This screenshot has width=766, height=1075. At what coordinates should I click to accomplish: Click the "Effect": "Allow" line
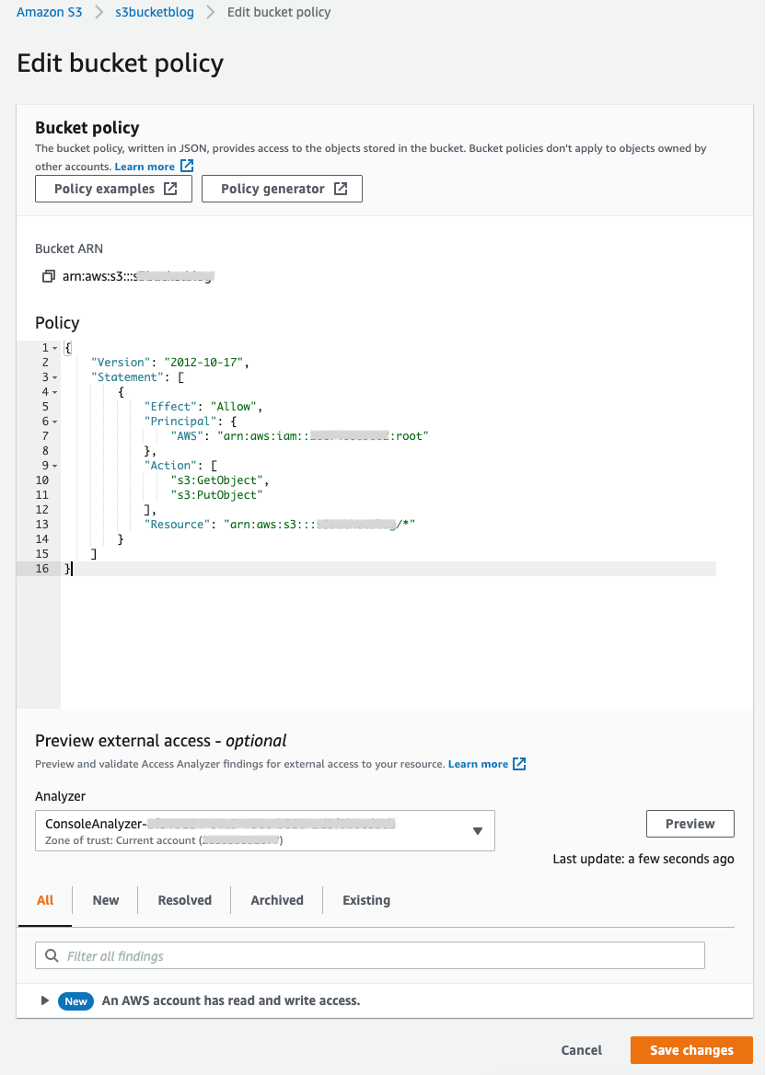[x=203, y=407]
